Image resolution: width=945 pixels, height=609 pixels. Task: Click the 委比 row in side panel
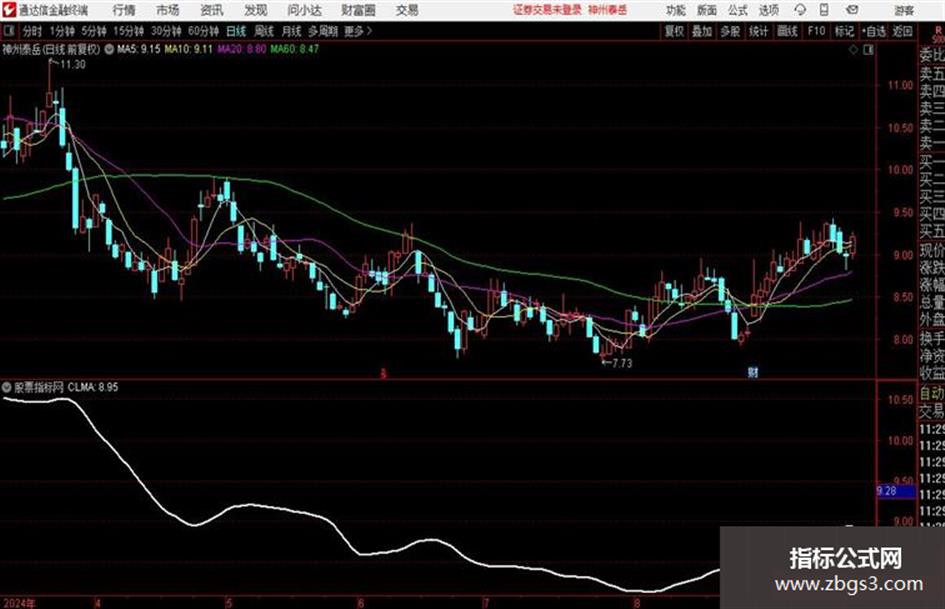pos(932,55)
